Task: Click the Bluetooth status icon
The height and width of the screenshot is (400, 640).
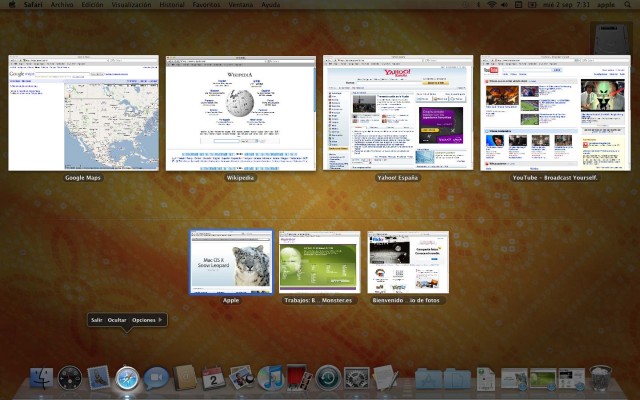Action: [478, 4]
